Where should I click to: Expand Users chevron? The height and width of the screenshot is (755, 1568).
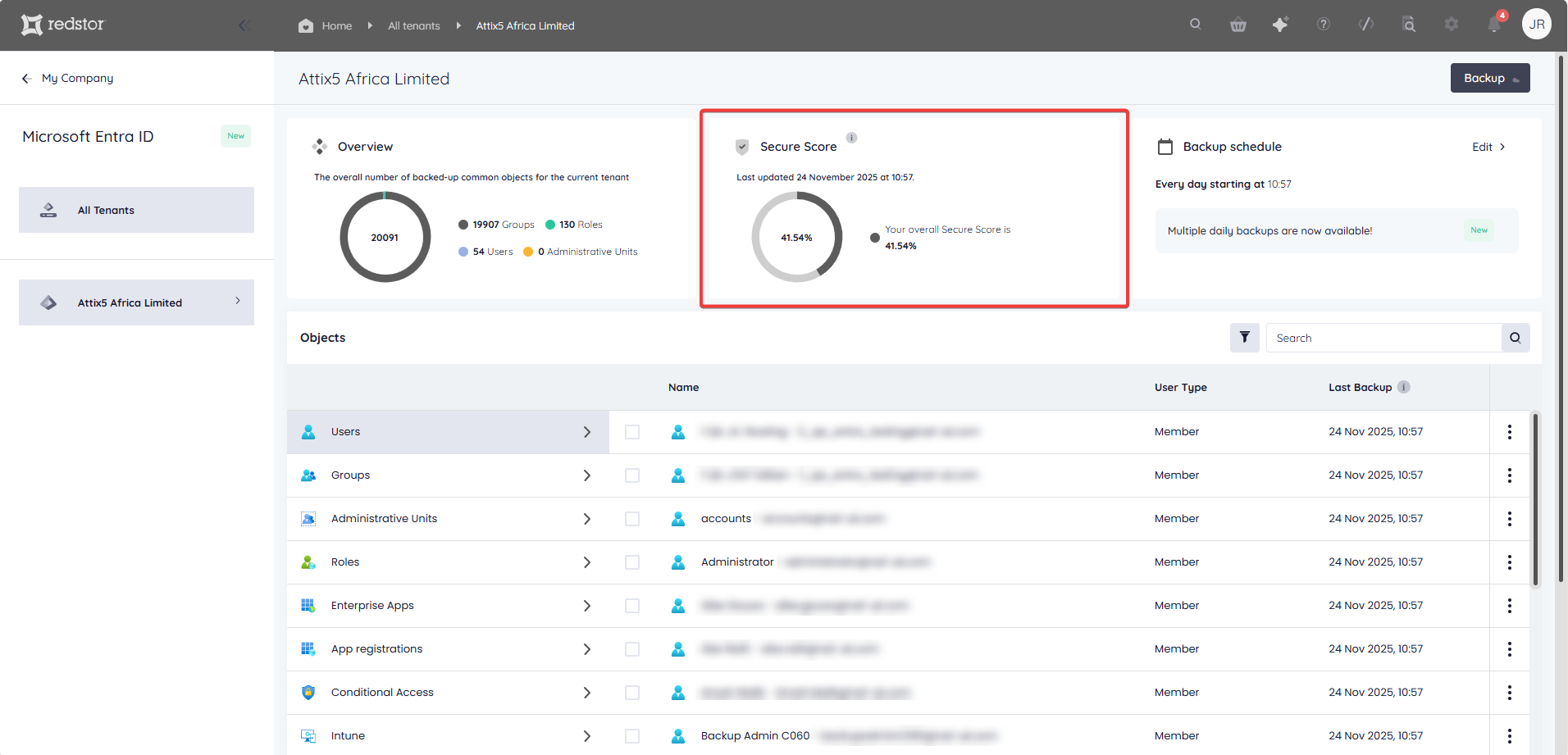(587, 432)
